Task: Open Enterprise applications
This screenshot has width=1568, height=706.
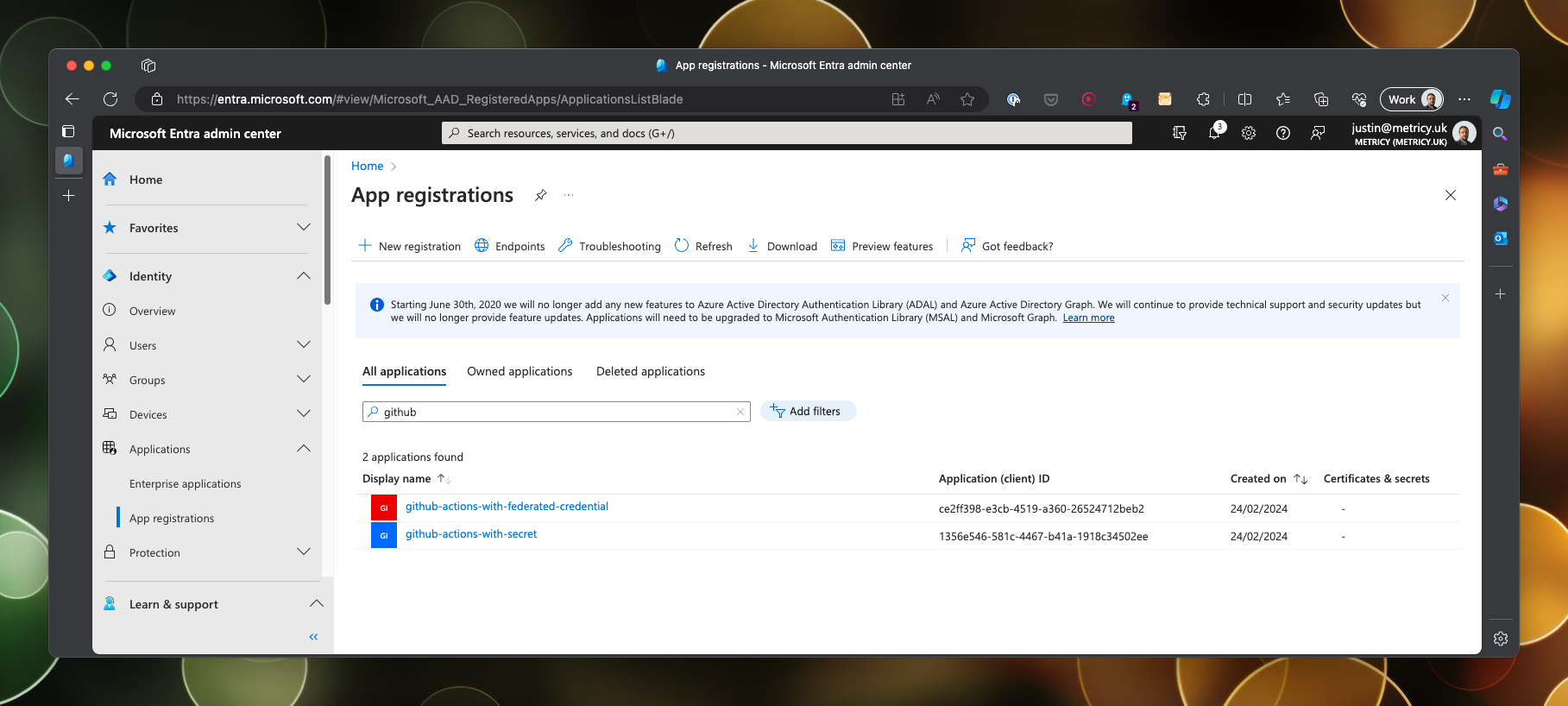Action: pos(186,483)
